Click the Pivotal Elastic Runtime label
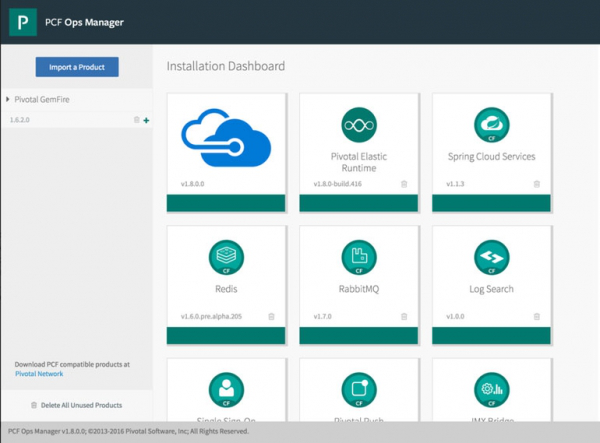This screenshot has width=600, height=443. tap(359, 162)
